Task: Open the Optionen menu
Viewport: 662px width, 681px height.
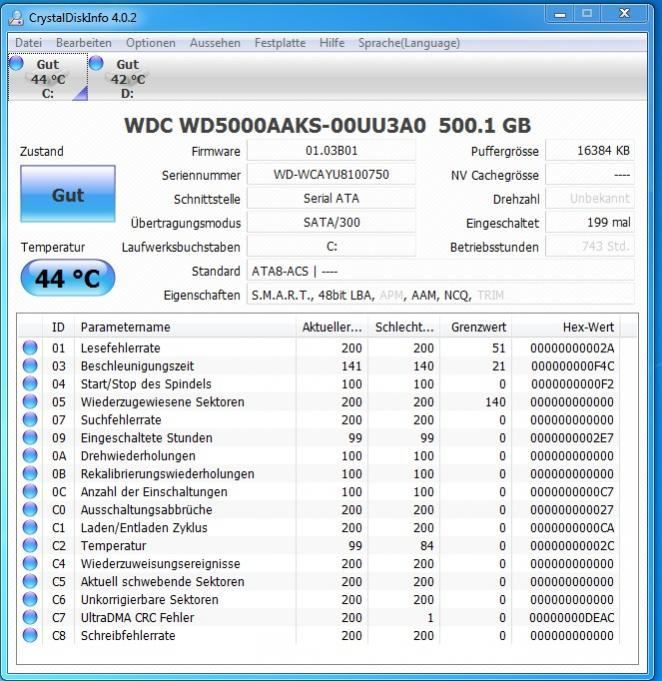Action: tap(151, 43)
